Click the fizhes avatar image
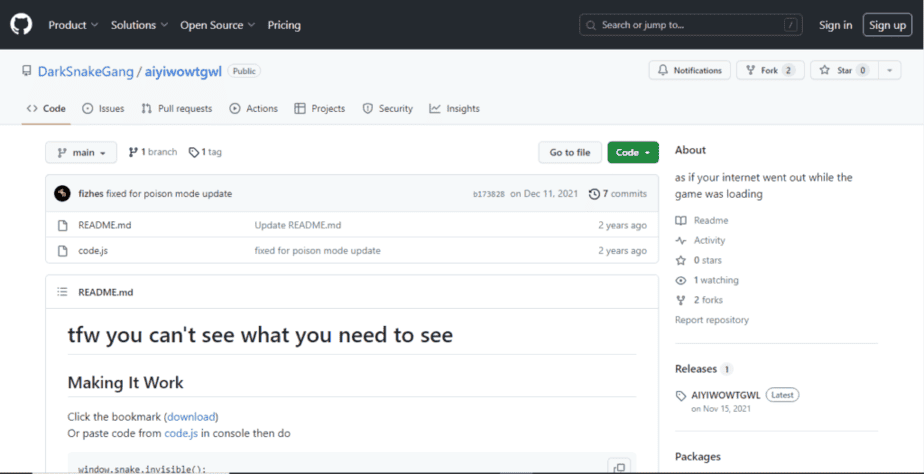924x474 pixels. pyautogui.click(x=62, y=193)
